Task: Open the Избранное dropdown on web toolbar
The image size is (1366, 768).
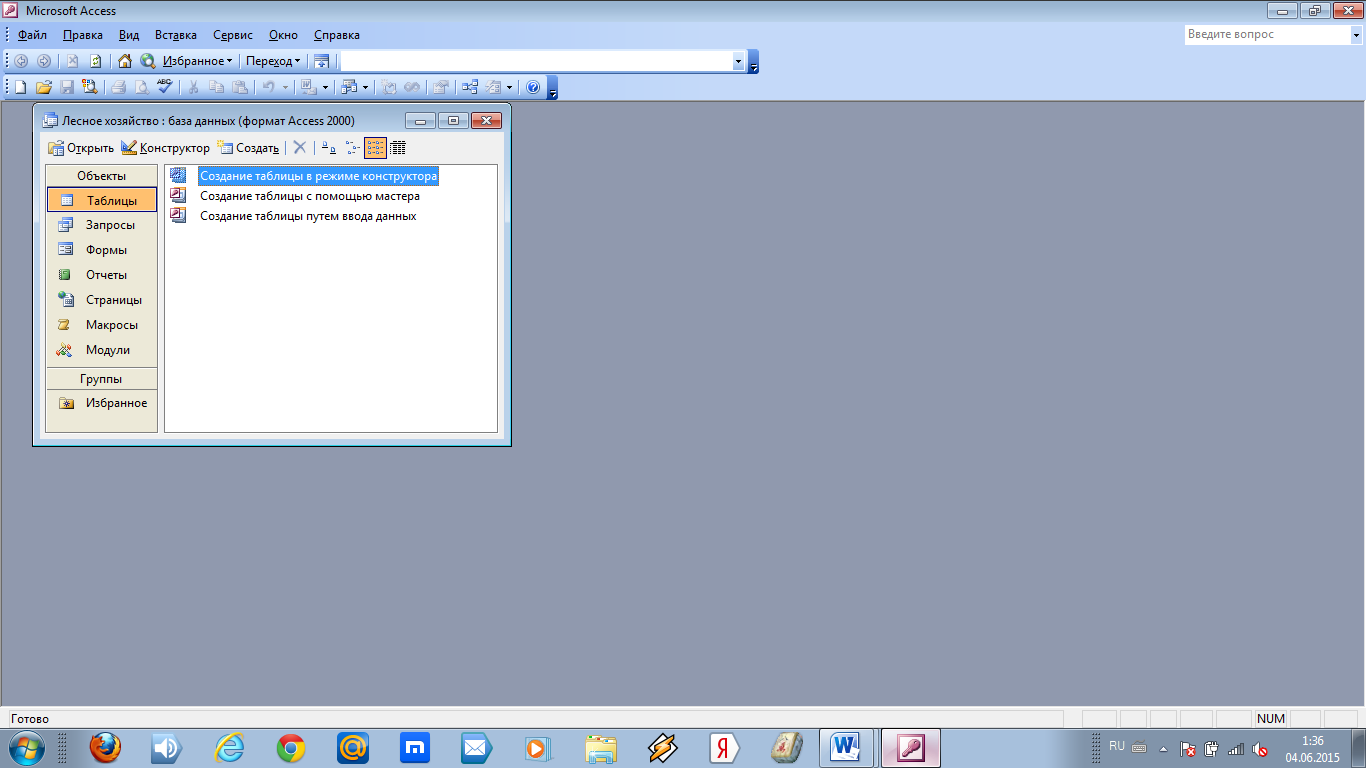Action: pyautogui.click(x=197, y=61)
